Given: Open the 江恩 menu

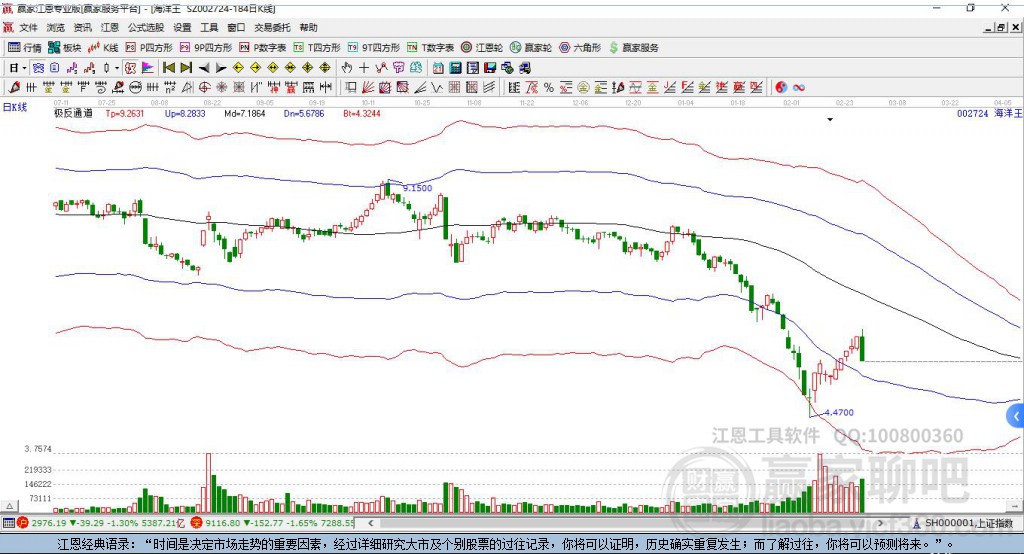Looking at the screenshot, I should (110, 27).
